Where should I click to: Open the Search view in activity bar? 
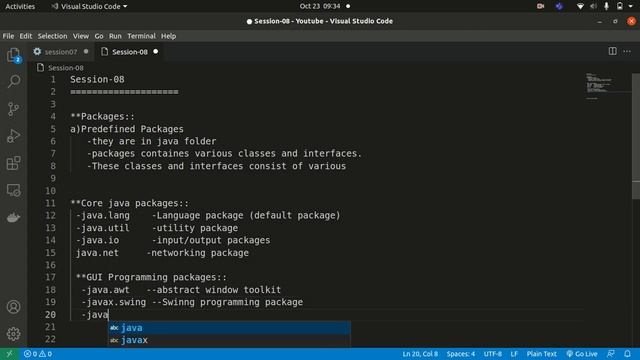13,81
